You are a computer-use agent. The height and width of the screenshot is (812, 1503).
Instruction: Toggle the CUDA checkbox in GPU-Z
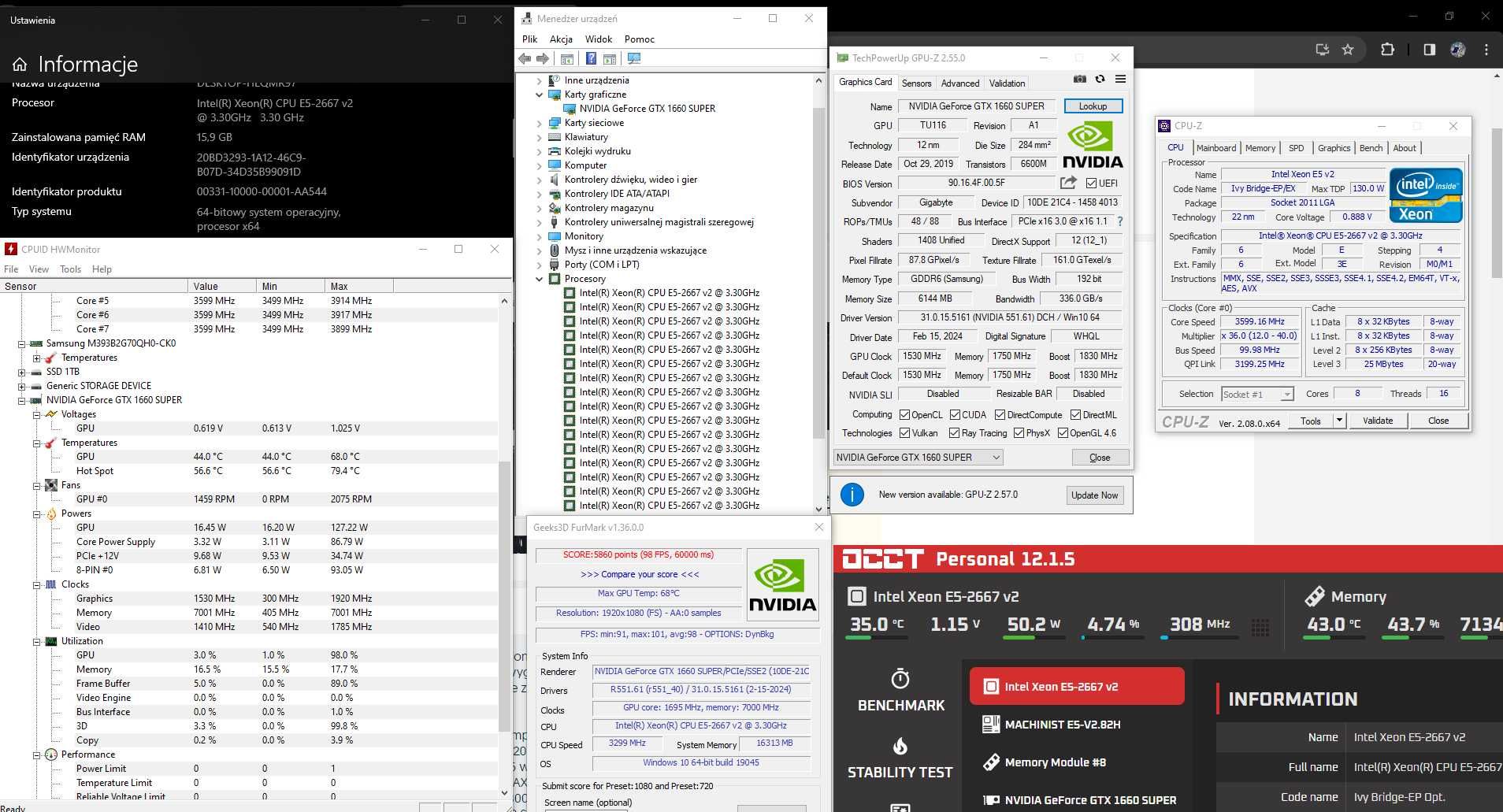(x=955, y=415)
